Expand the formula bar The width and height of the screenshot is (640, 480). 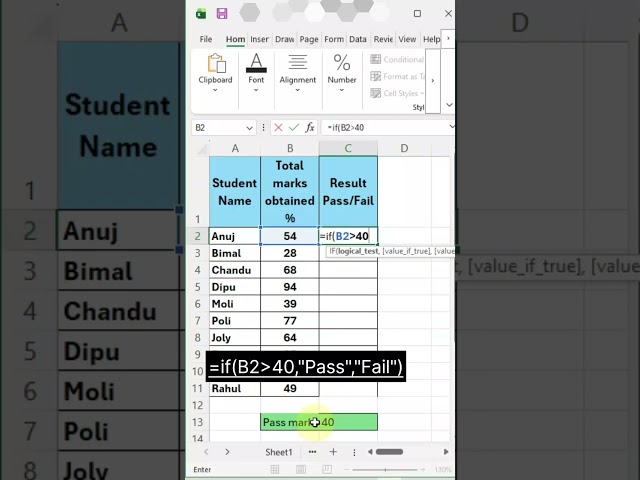tap(451, 127)
